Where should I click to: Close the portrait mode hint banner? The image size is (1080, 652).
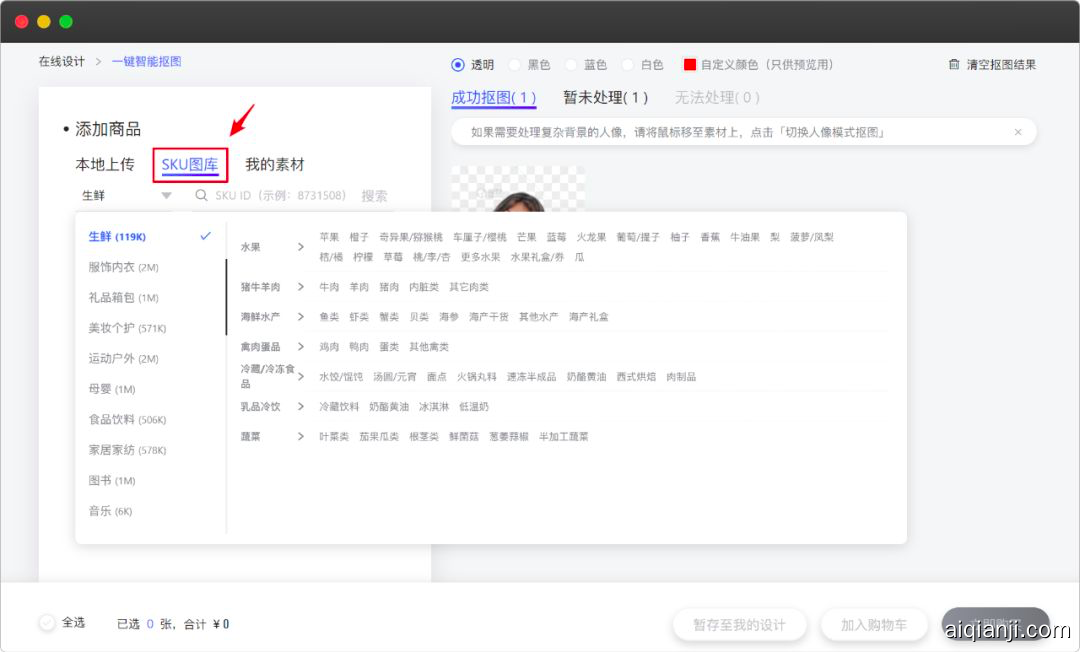tap(1018, 132)
